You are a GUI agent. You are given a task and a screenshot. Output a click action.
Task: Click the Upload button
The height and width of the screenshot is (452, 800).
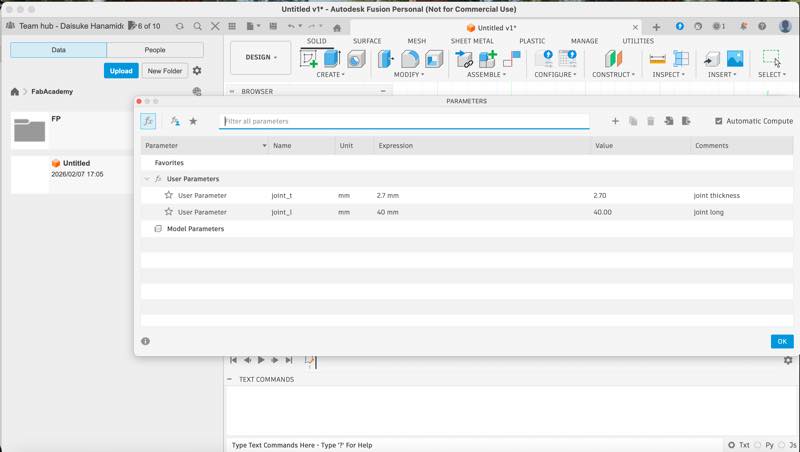click(x=121, y=71)
